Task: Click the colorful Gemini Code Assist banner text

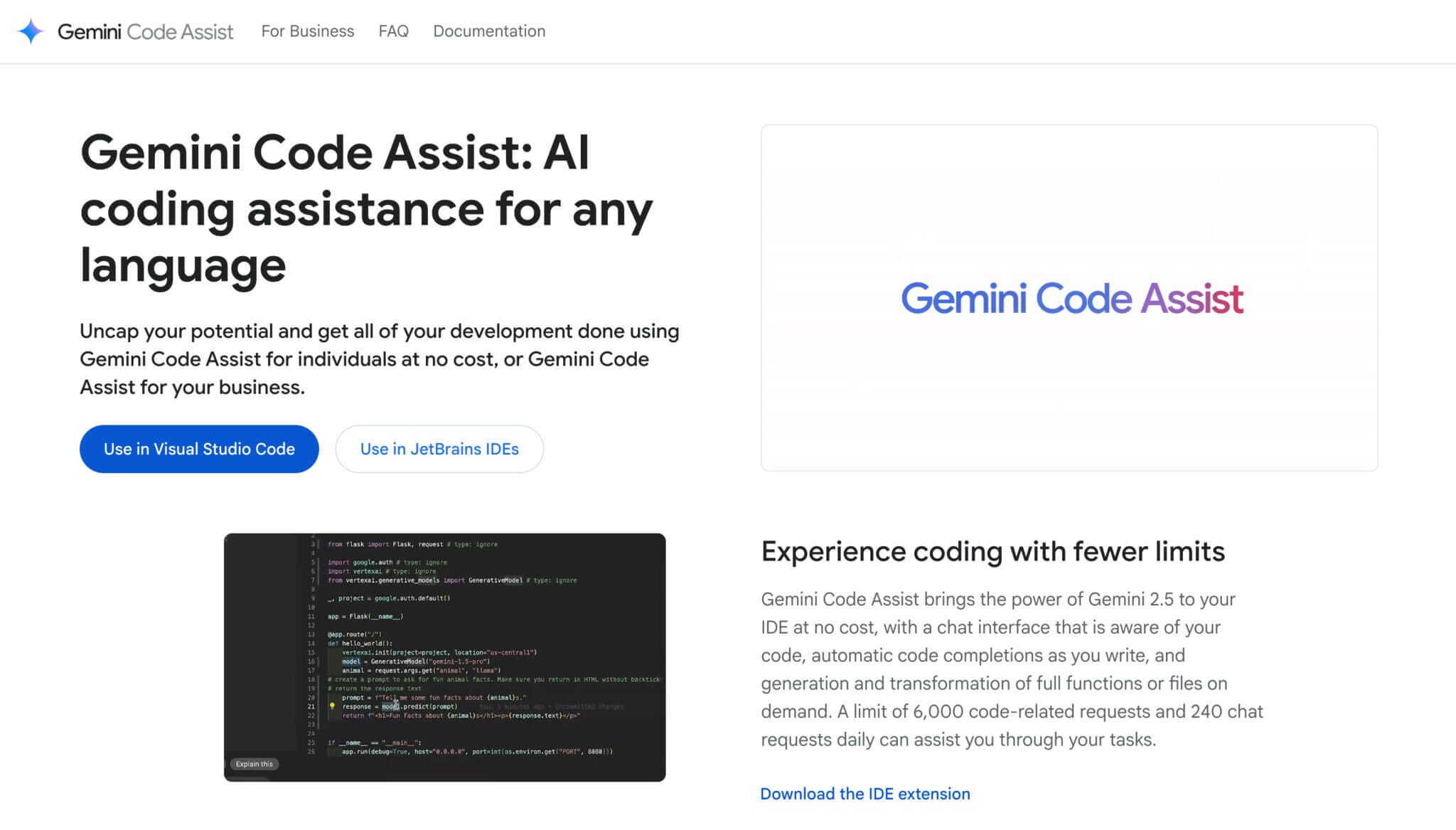Action: click(x=1071, y=298)
